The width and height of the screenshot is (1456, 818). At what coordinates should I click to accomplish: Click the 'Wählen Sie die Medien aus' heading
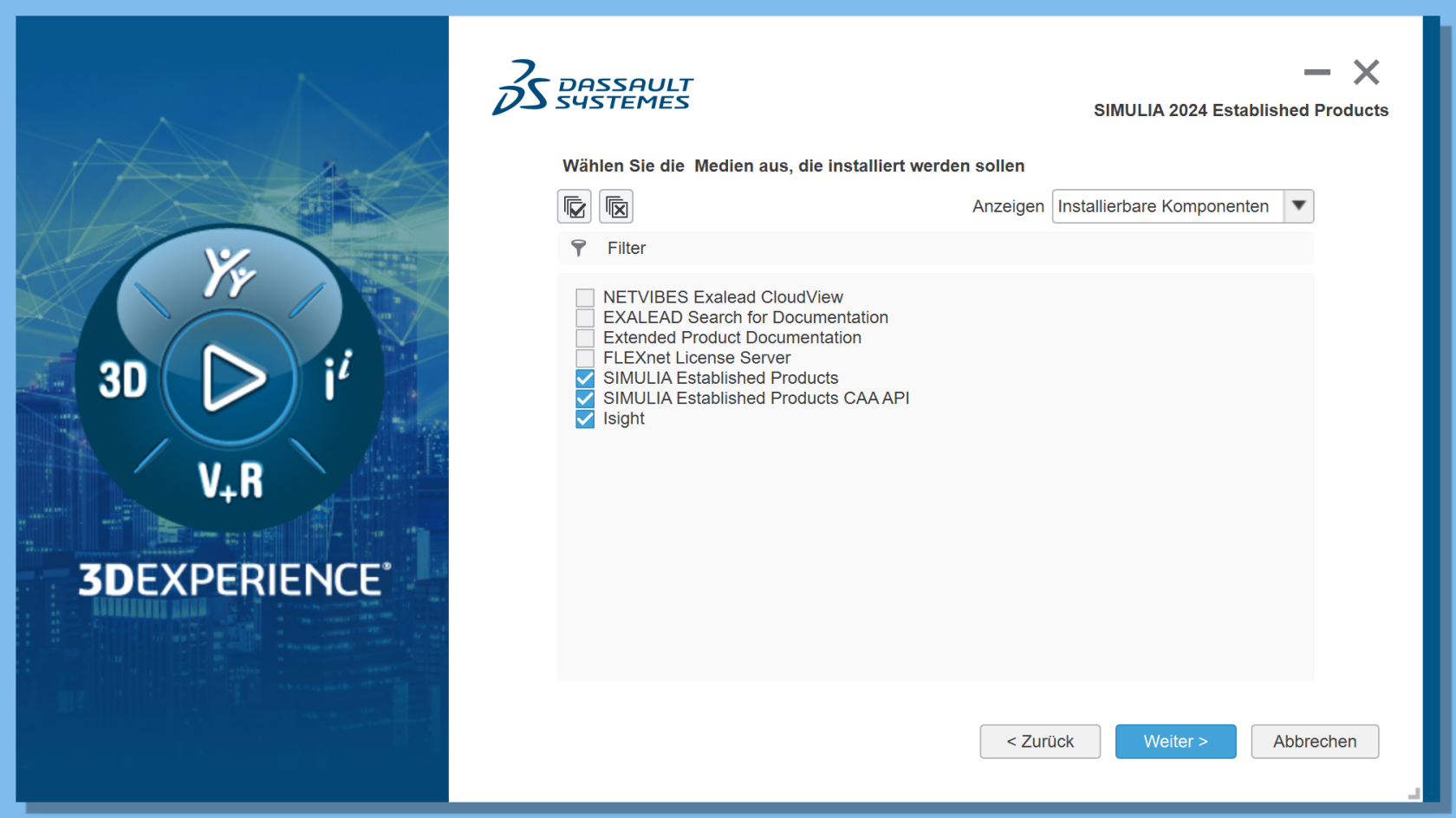[793, 166]
